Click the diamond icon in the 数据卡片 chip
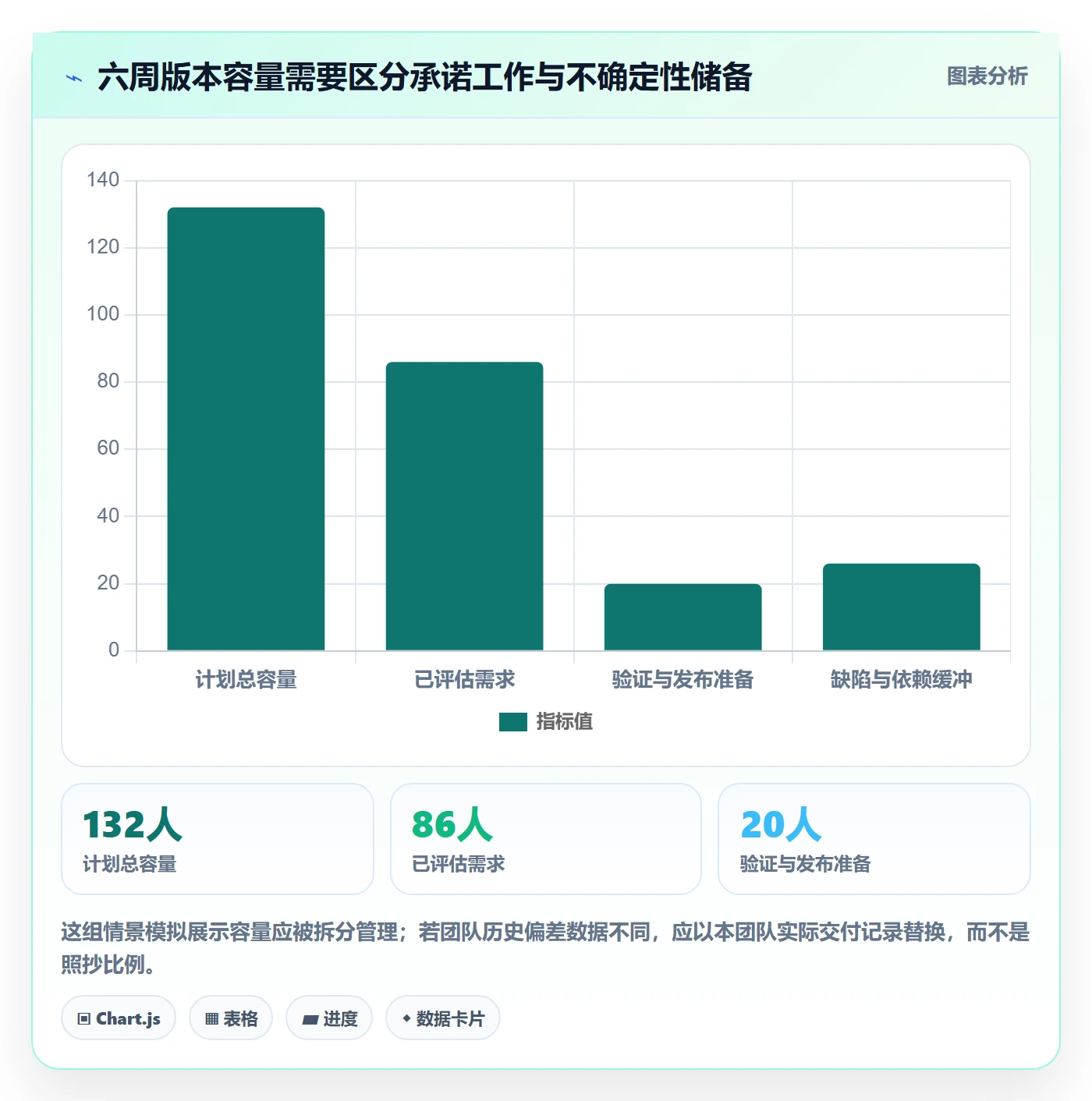 (x=406, y=1018)
